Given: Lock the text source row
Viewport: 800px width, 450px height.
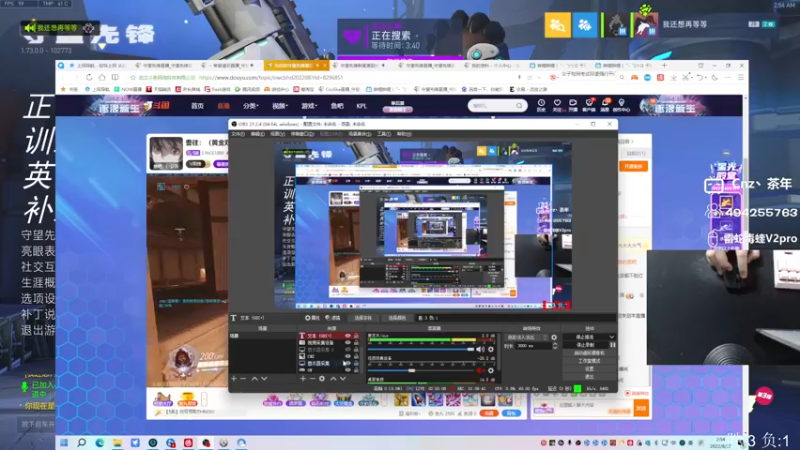Looking at the screenshot, I should pos(356,336).
